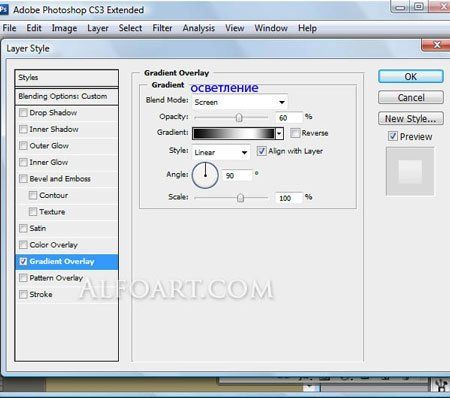This screenshot has width=450, height=398.
Task: Click the New Style... button
Action: click(411, 118)
